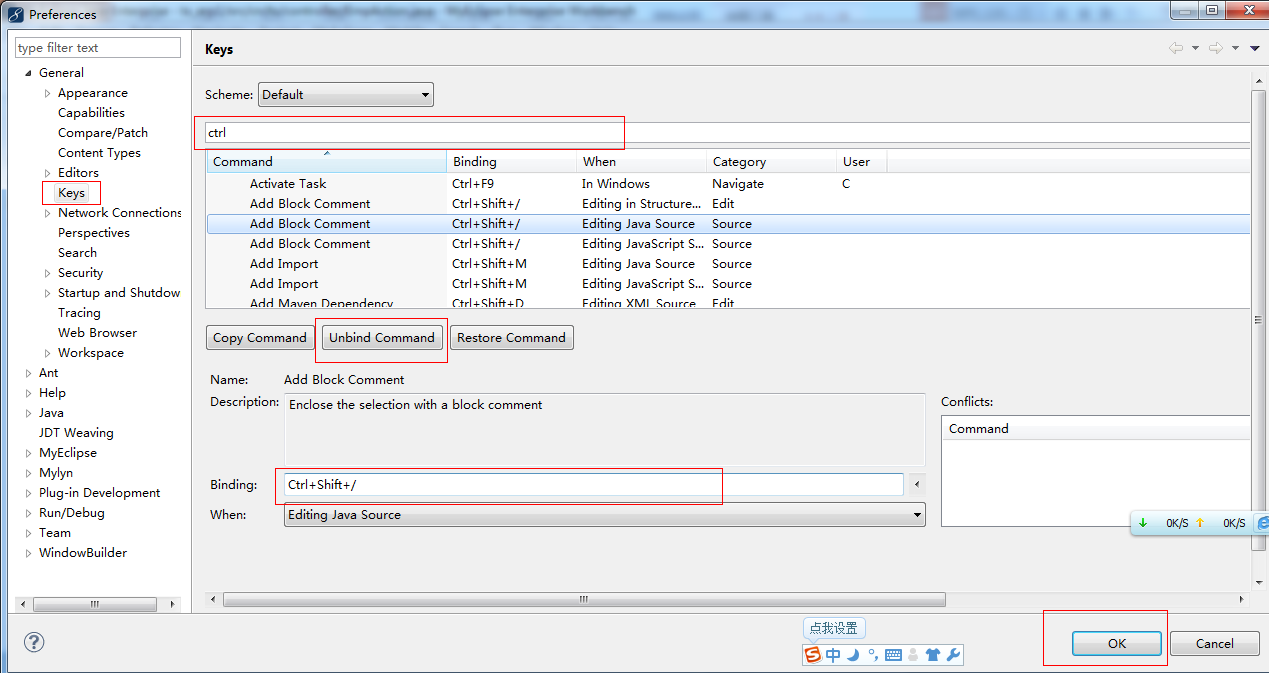This screenshot has width=1269, height=673.
Task: Expand the Appearance node
Action: click(47, 93)
